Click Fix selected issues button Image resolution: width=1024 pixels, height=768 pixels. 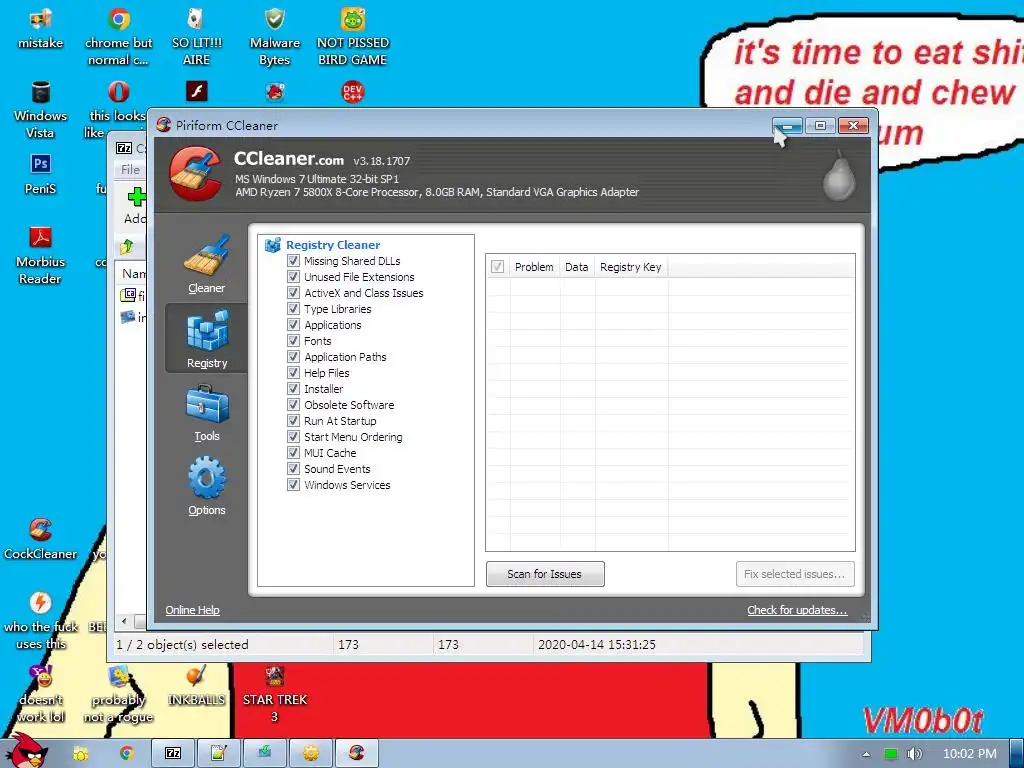(794, 574)
